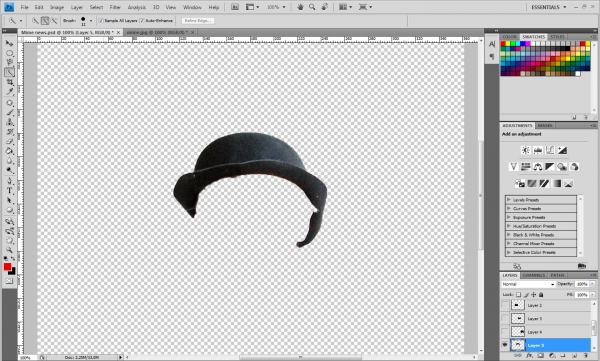Select the Eraser tool

coord(10,141)
